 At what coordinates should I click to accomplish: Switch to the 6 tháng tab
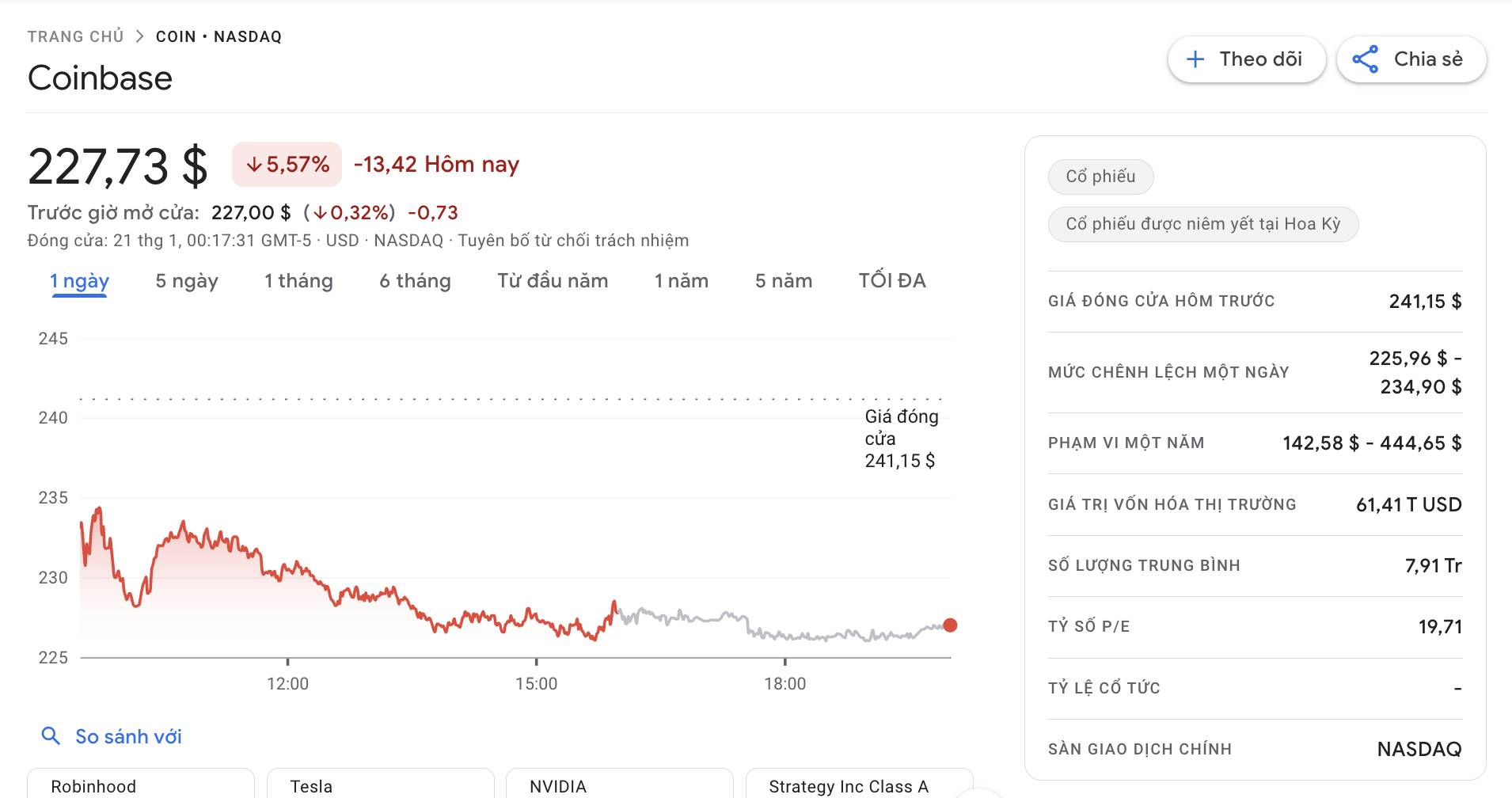click(415, 281)
